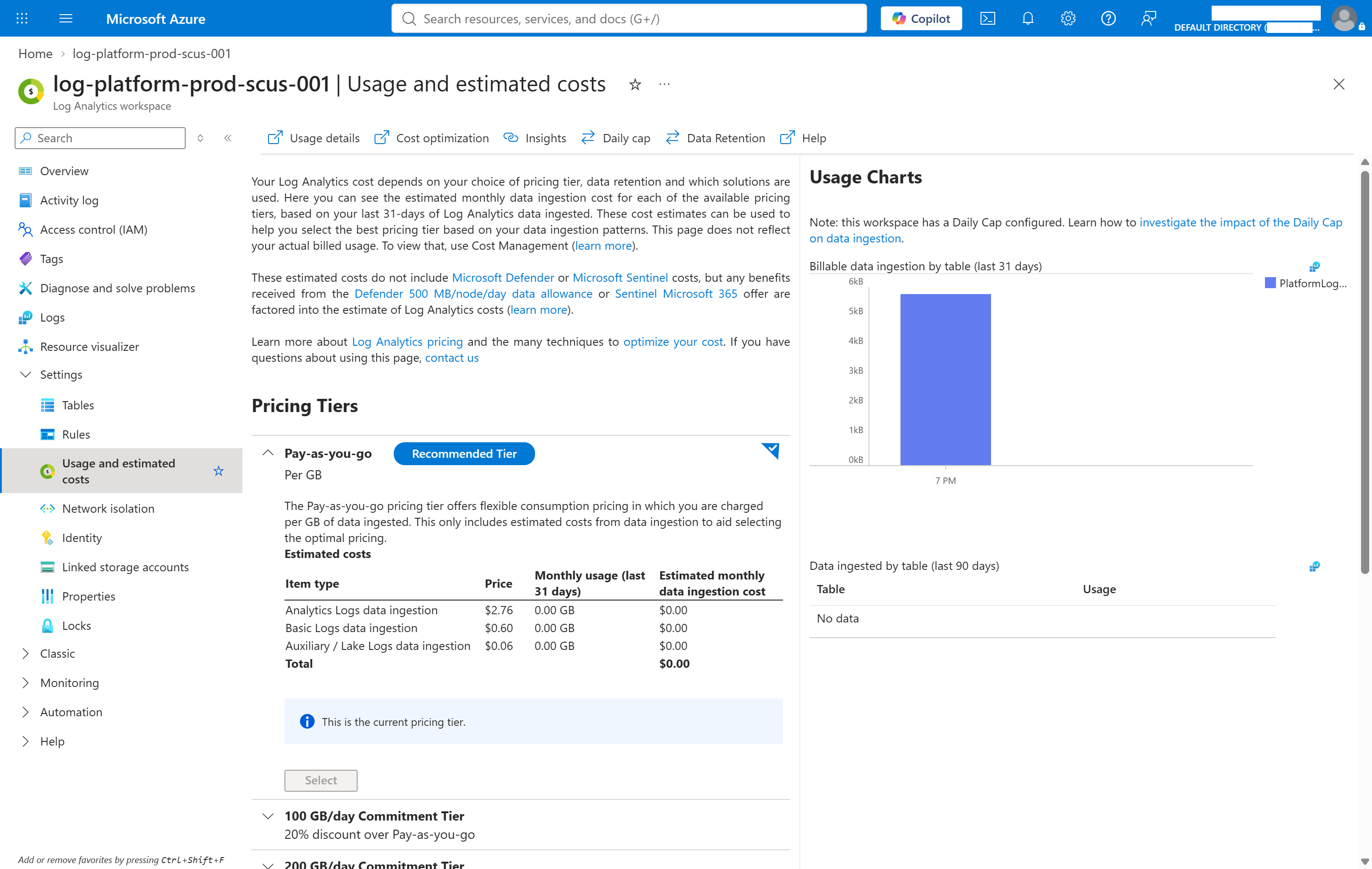1372x869 pixels.
Task: Open Daily cap settings
Action: pos(616,138)
